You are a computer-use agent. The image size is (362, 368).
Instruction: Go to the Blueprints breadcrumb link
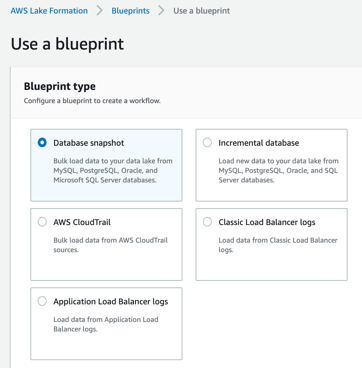[x=130, y=11]
